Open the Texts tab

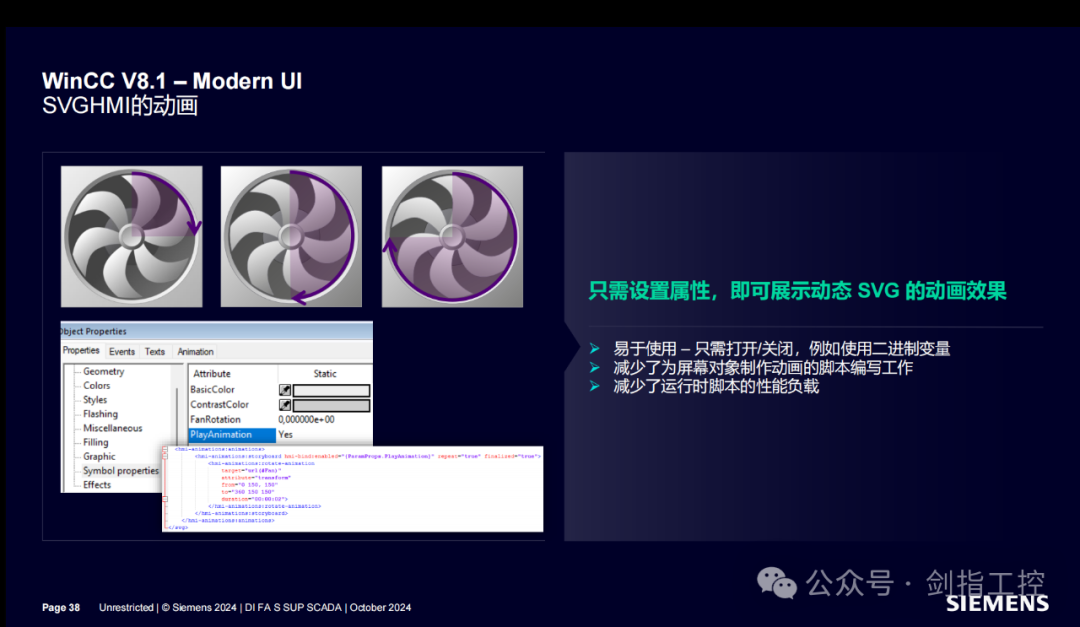(x=154, y=351)
